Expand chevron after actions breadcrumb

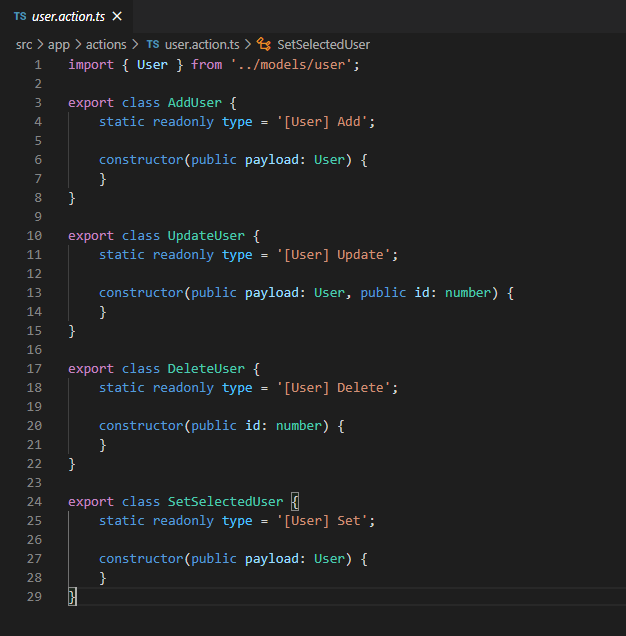135,44
